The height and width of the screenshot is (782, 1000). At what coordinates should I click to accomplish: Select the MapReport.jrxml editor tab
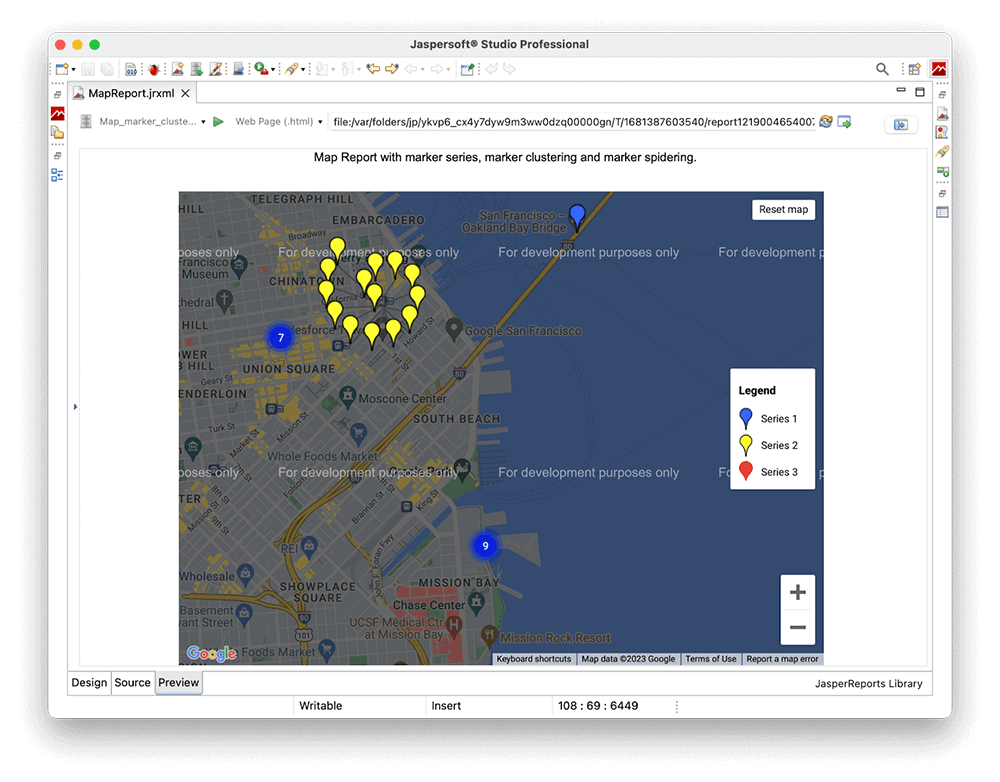[x=131, y=93]
